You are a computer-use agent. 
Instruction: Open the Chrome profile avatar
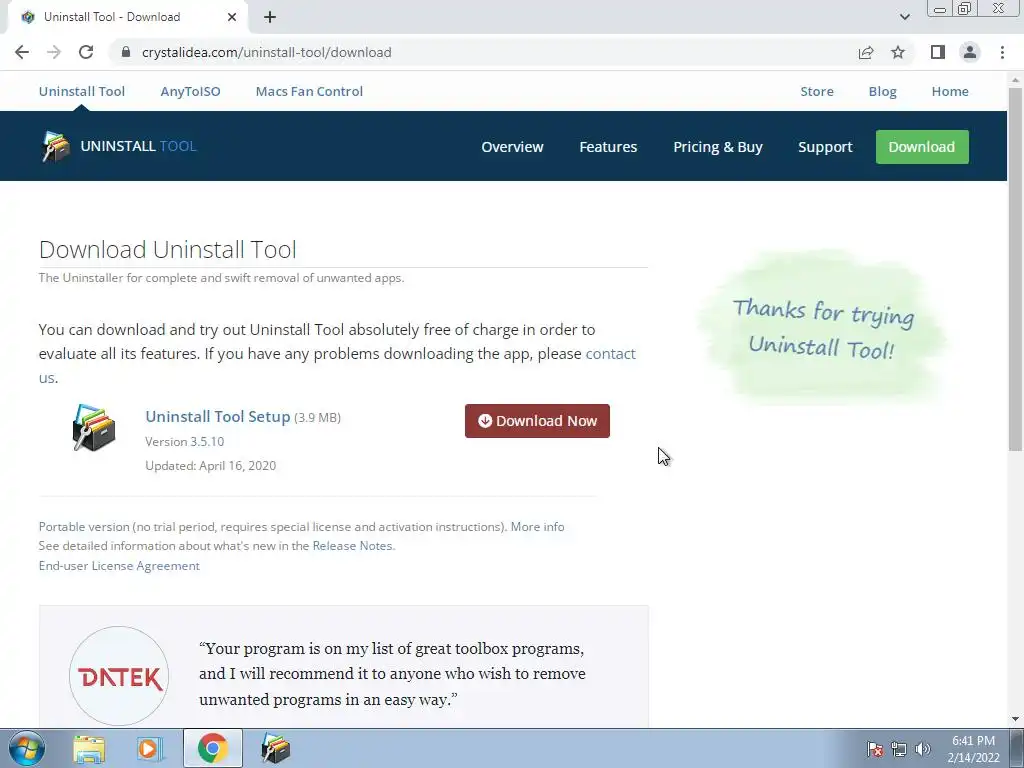pos(970,52)
